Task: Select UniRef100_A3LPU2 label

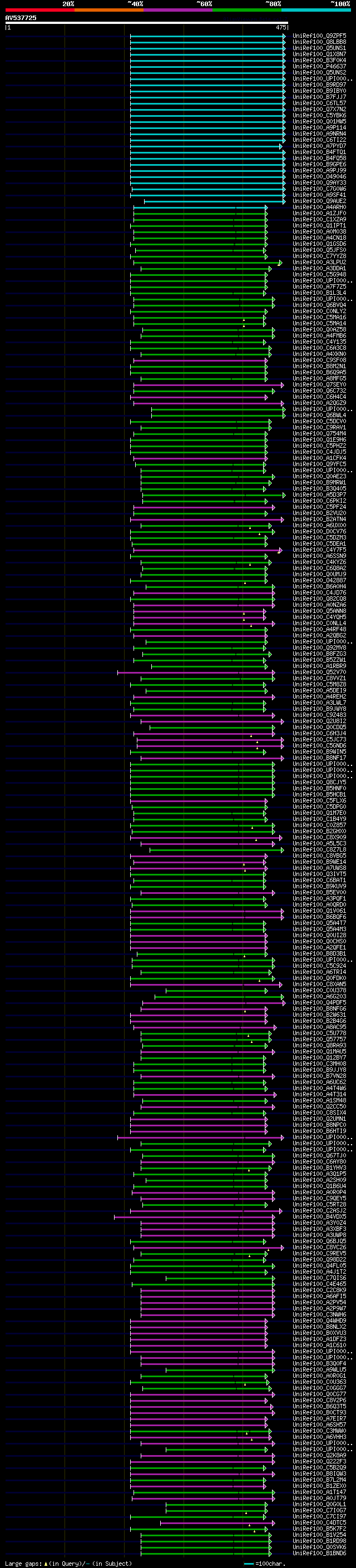Action: point(319,263)
